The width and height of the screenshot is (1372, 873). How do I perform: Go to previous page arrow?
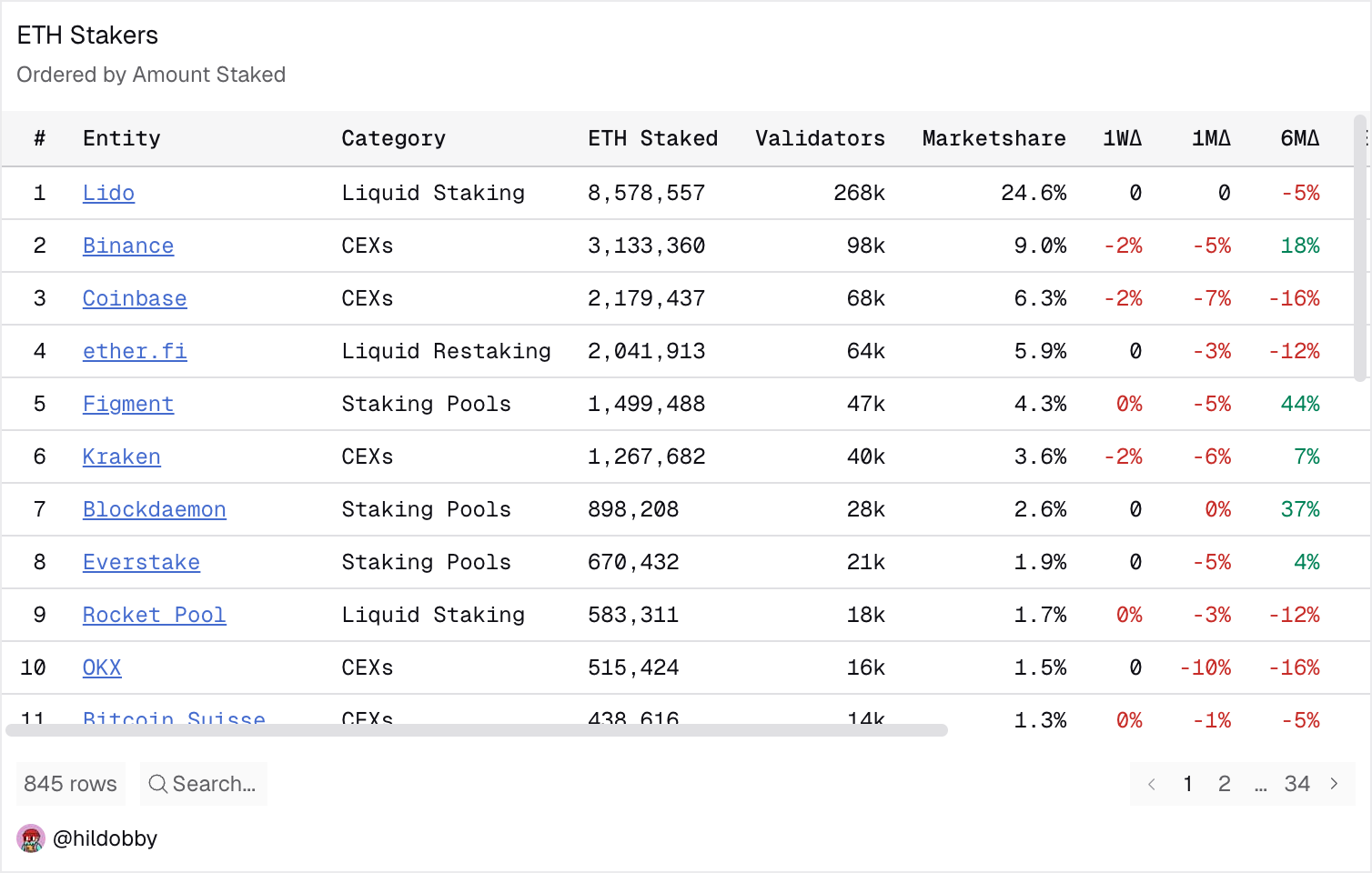[x=1152, y=784]
